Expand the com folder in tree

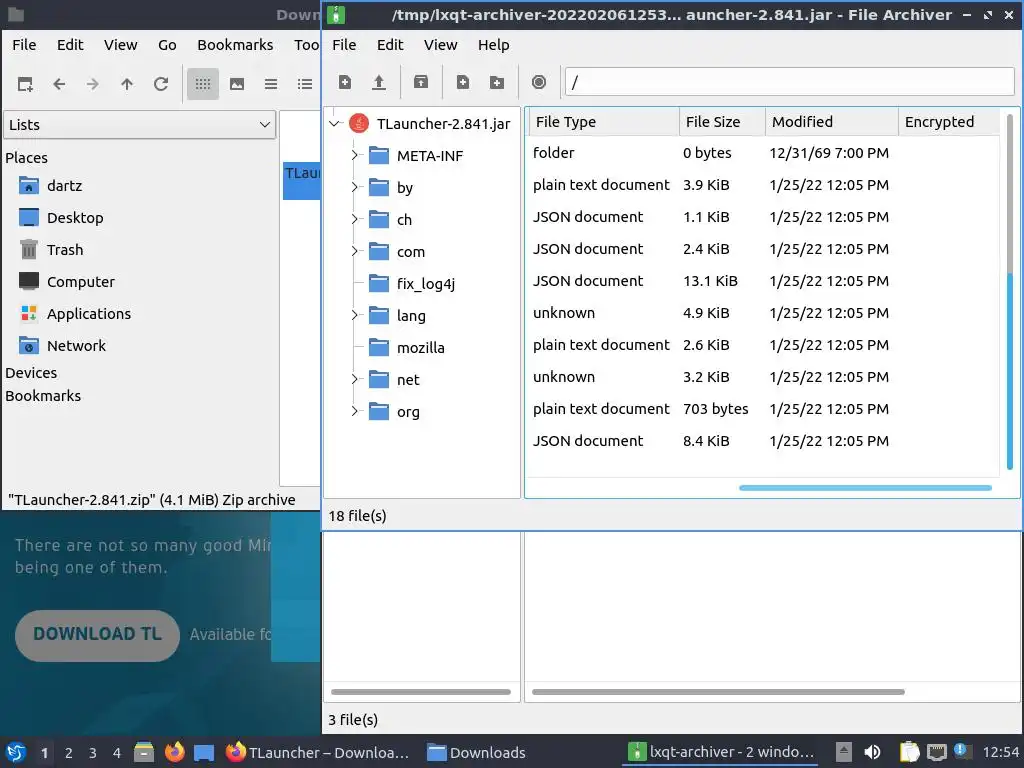pyautogui.click(x=355, y=251)
